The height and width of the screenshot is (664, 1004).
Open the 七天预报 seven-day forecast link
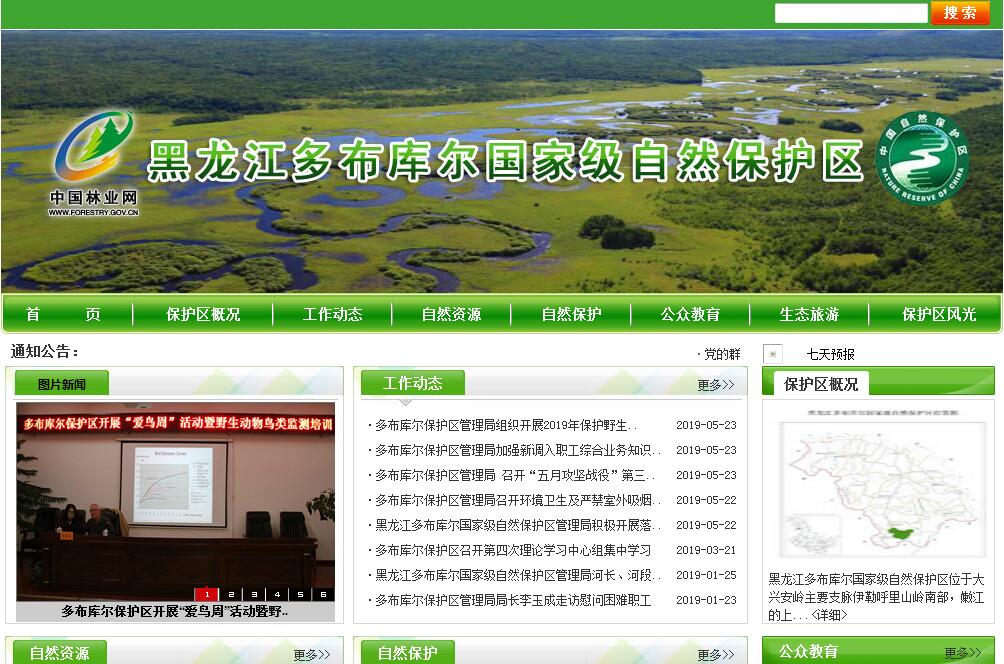point(830,354)
